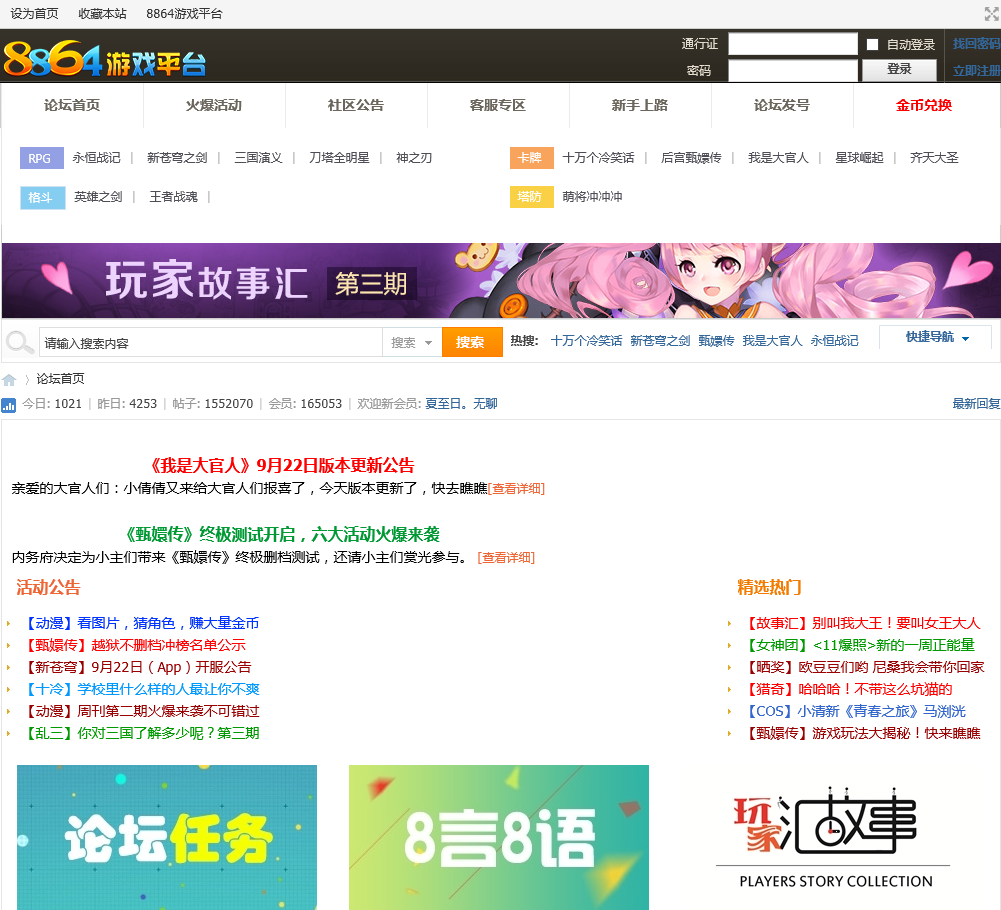Open the 三国演义 game link
This screenshot has width=1001, height=910.
(258, 158)
